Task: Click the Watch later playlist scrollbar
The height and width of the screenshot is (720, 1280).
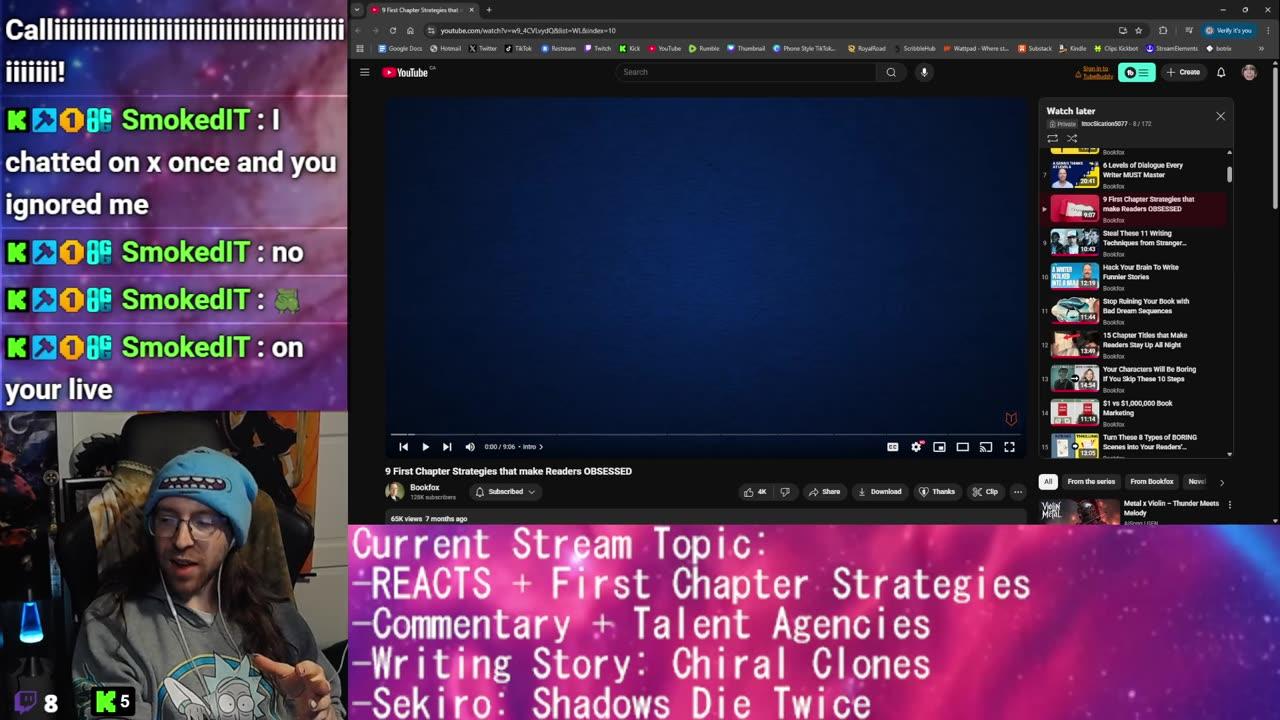Action: pos(1229,175)
